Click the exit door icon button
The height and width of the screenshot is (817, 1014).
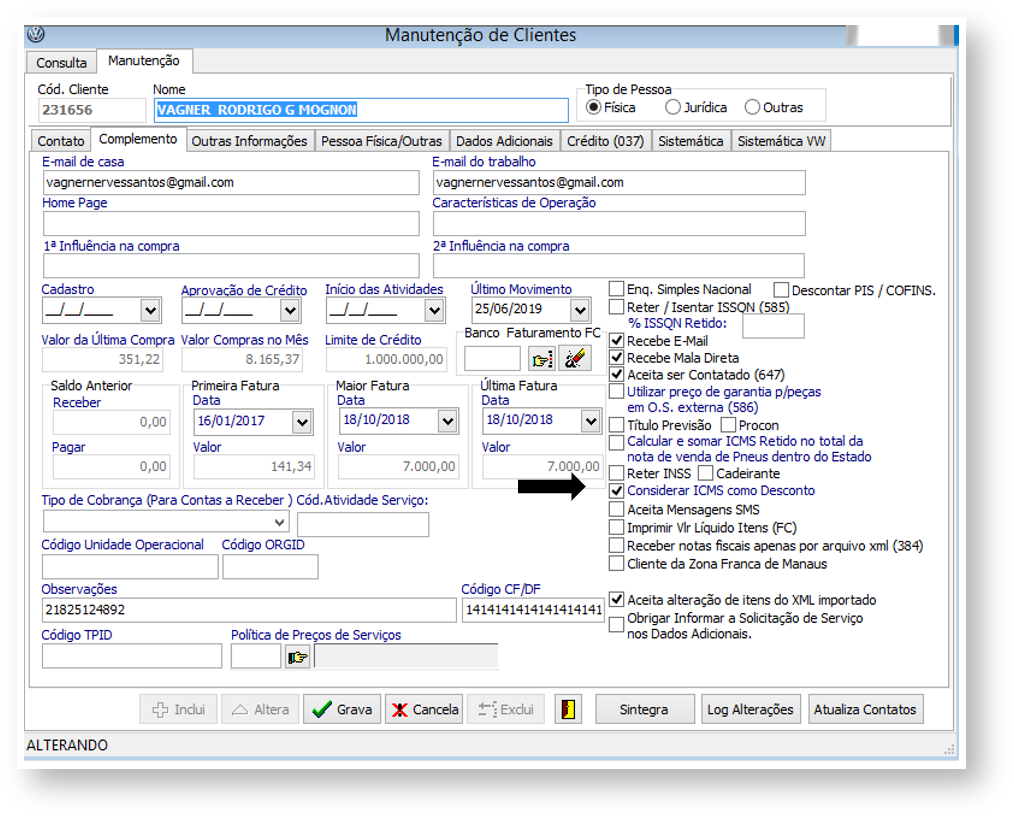click(568, 709)
